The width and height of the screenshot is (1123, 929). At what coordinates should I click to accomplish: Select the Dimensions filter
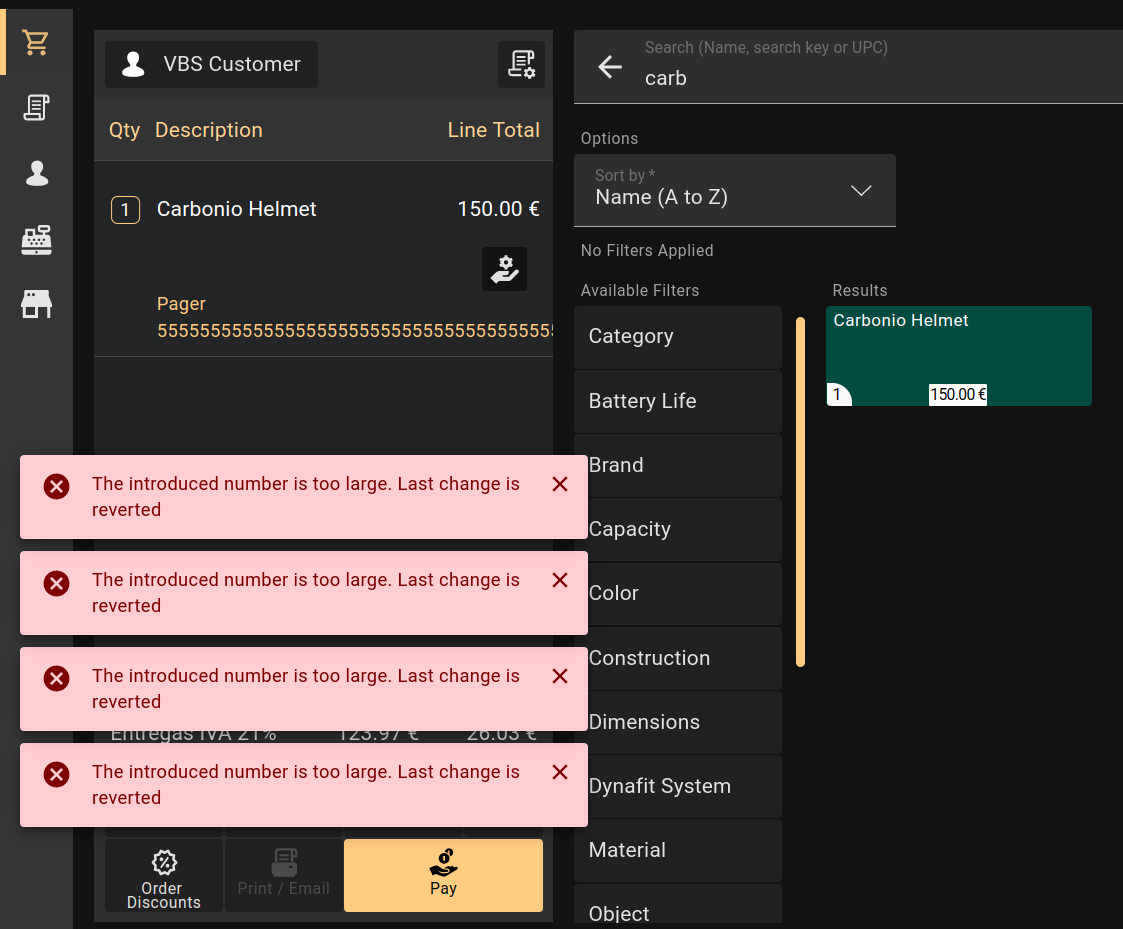(x=677, y=722)
